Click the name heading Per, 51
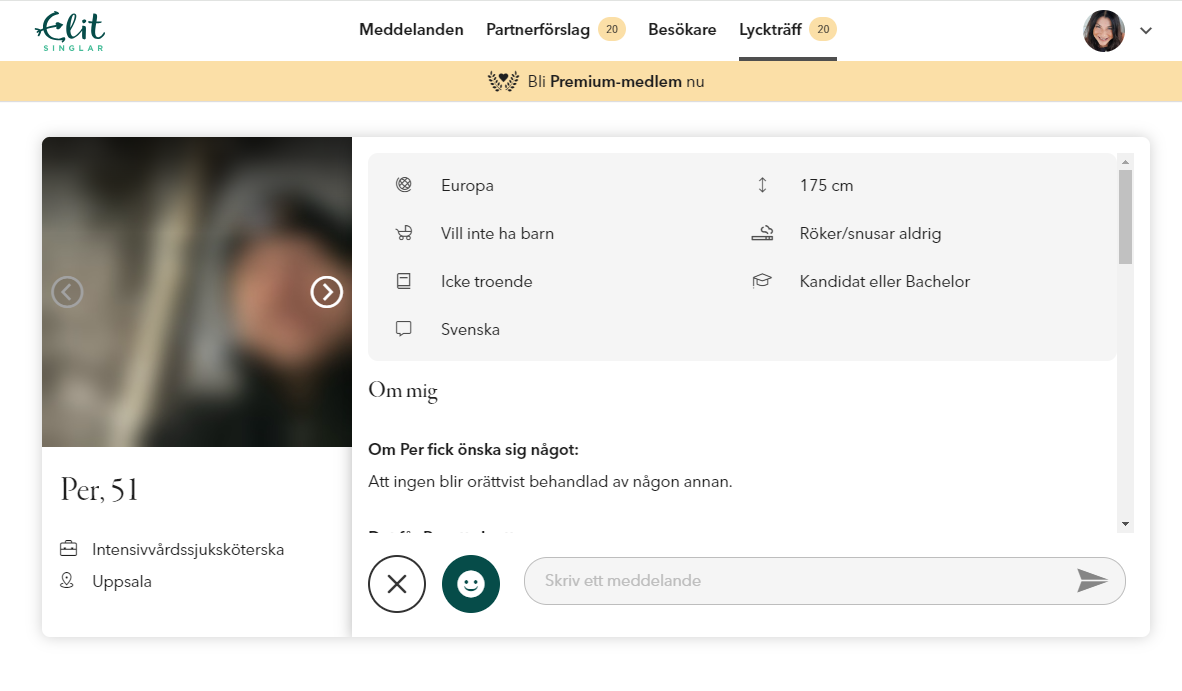 tap(100, 490)
